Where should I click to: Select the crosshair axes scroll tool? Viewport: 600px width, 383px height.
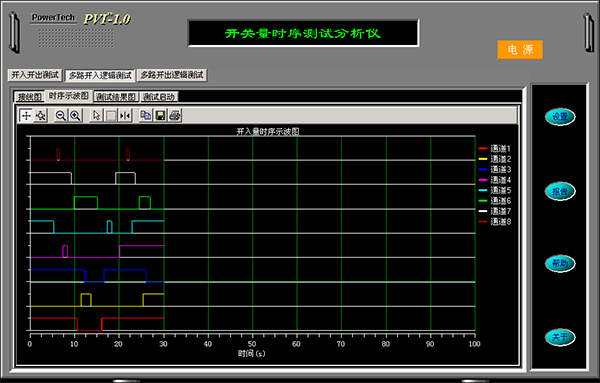[26, 116]
